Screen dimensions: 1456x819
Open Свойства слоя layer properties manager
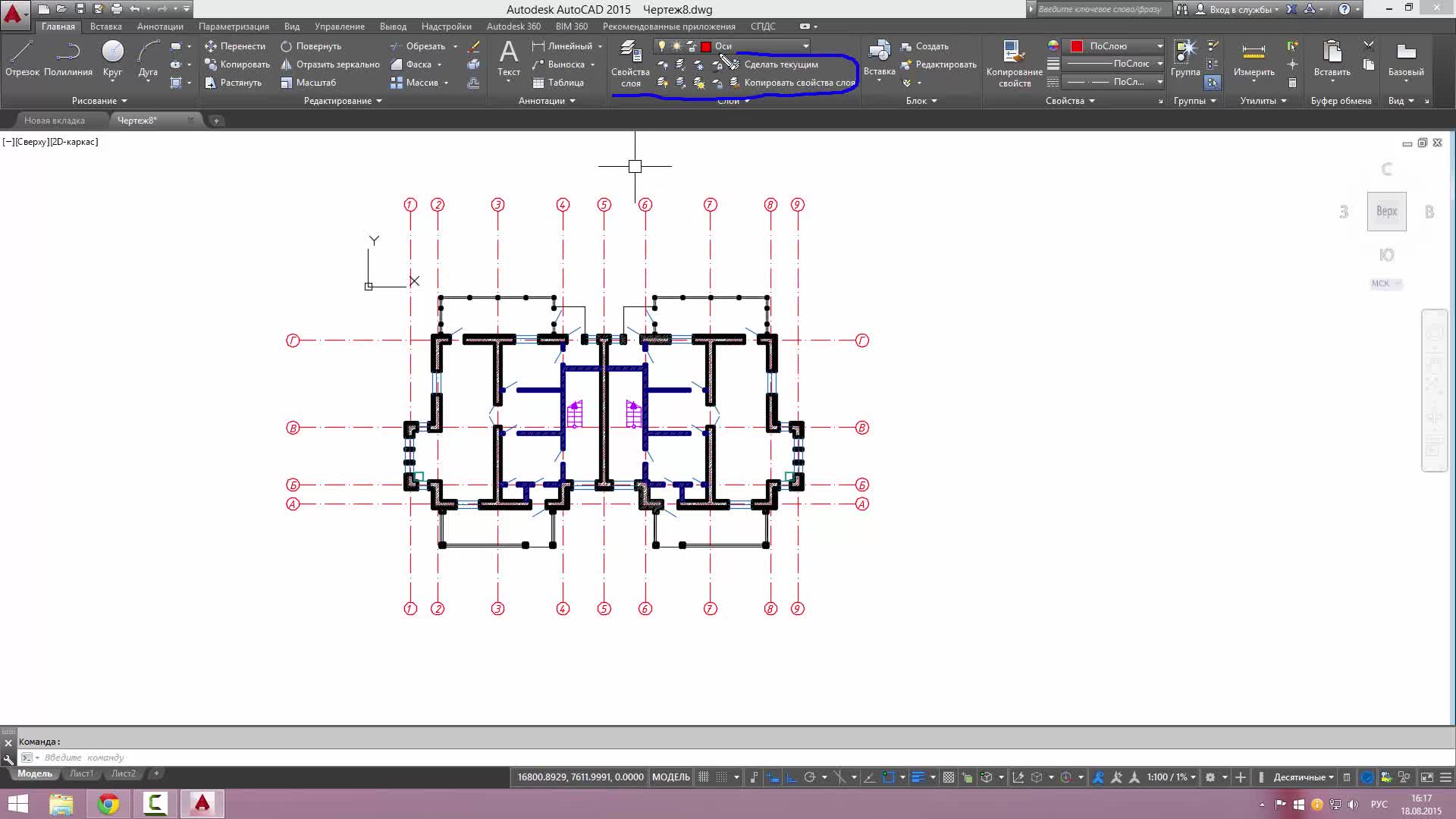pos(630,64)
